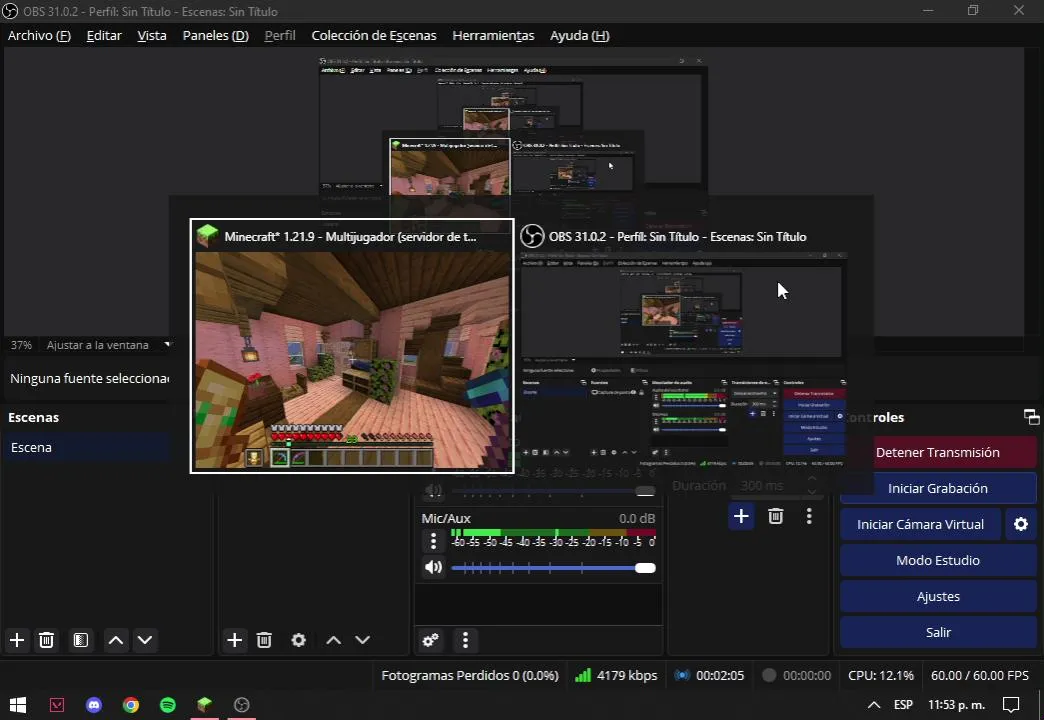Open Ayuda menu

coord(579,35)
